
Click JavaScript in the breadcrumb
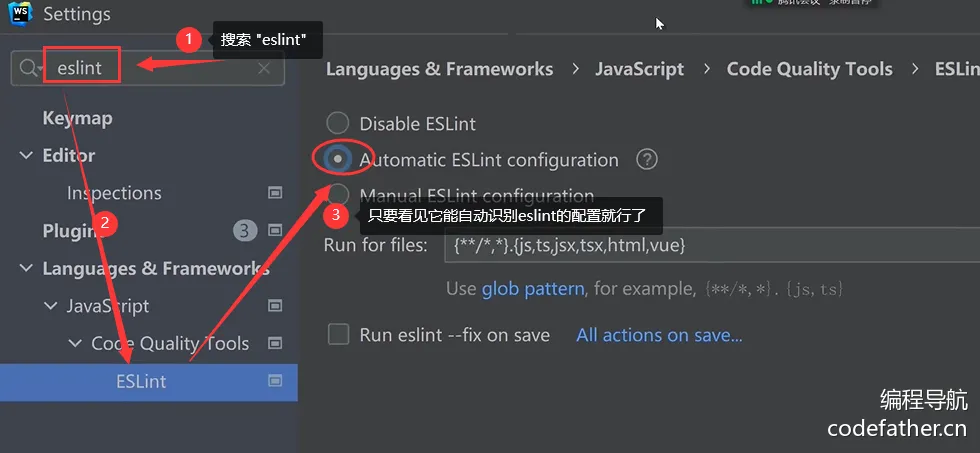(639, 69)
